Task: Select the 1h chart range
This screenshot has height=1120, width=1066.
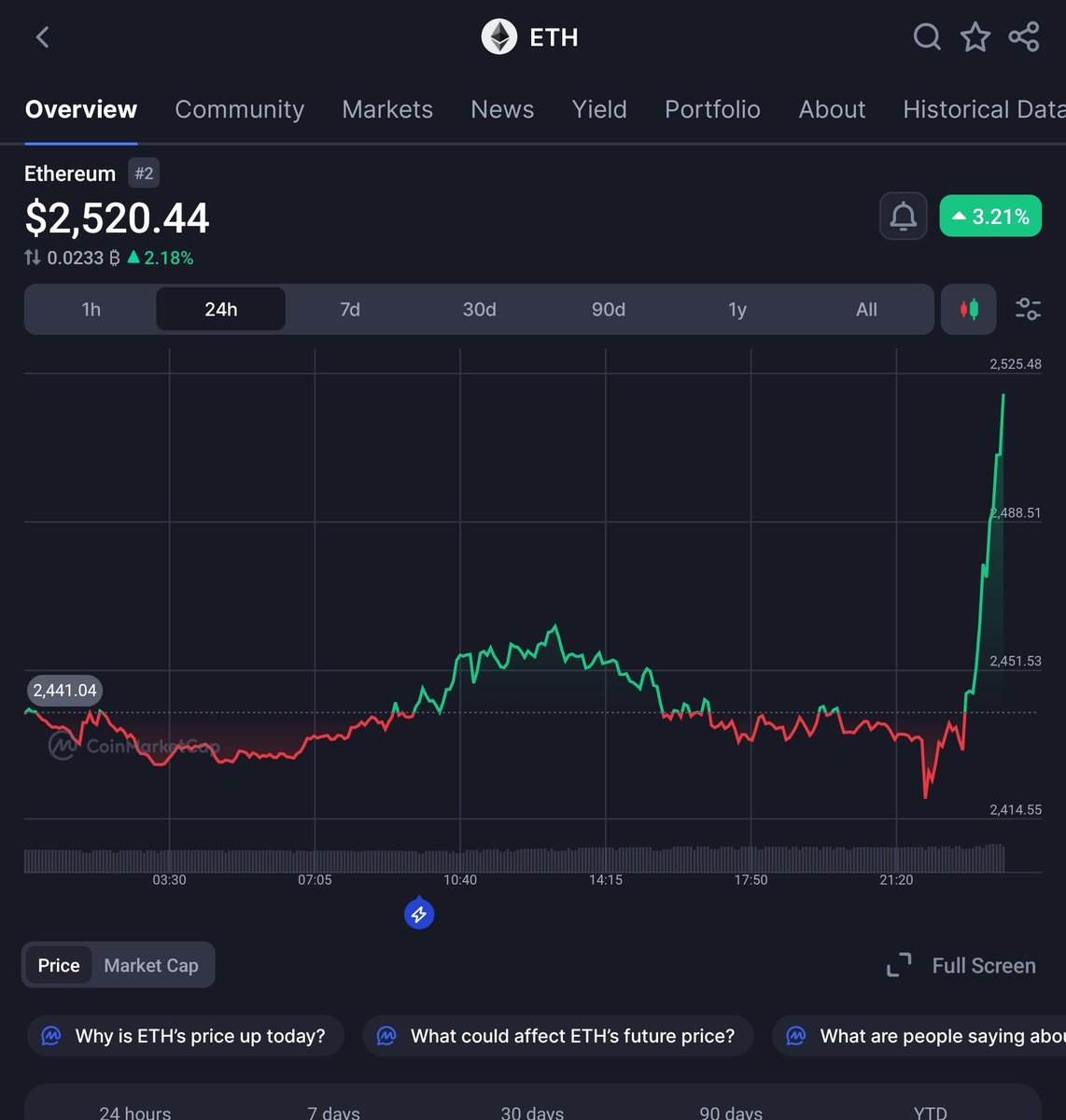Action: pyautogui.click(x=91, y=309)
